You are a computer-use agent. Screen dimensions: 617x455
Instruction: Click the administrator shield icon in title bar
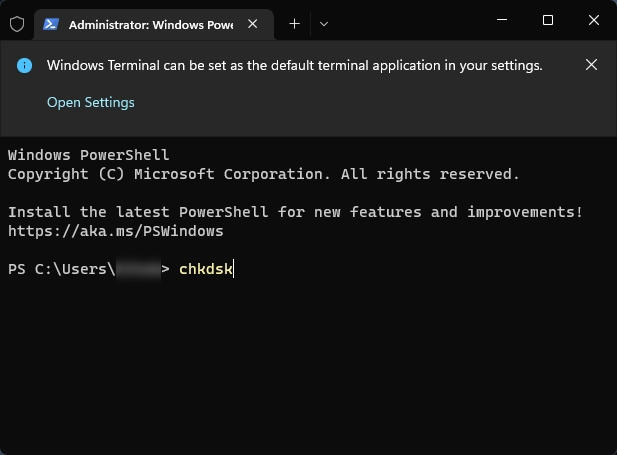coord(16,22)
